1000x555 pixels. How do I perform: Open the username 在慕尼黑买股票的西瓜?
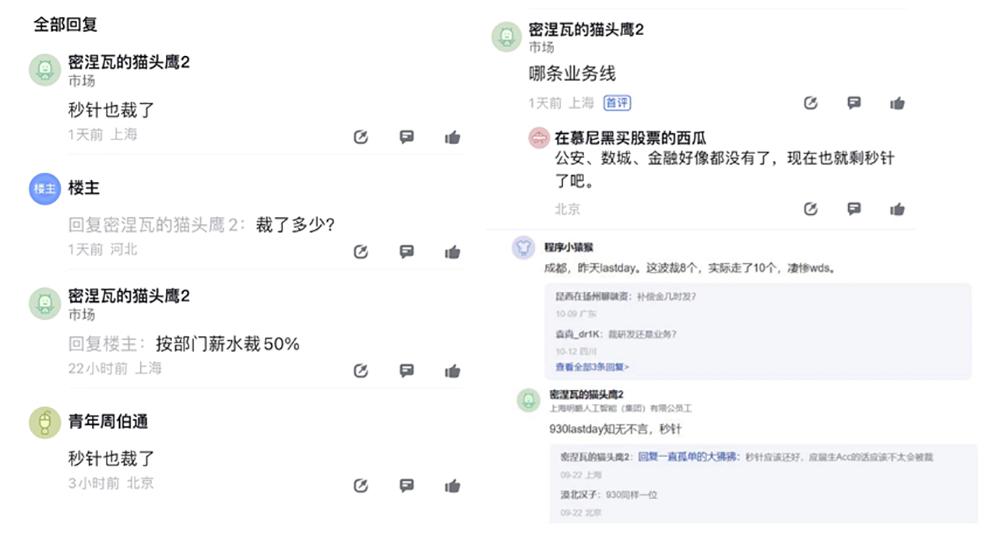[x=630, y=138]
